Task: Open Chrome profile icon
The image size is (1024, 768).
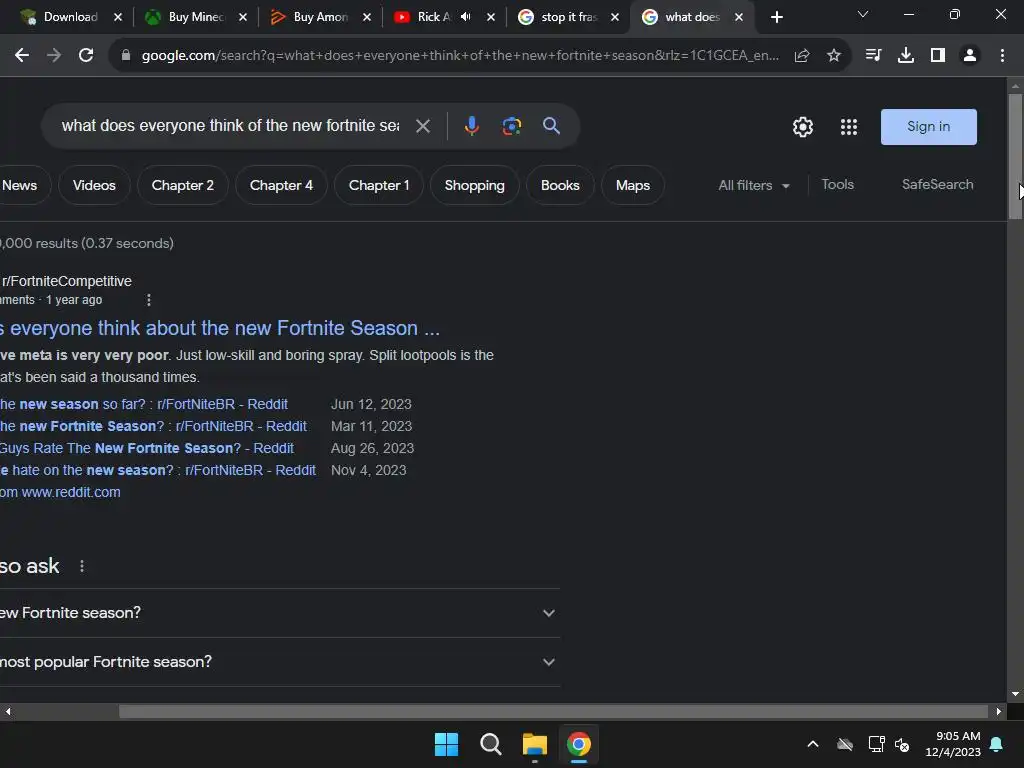Action: tap(970, 56)
